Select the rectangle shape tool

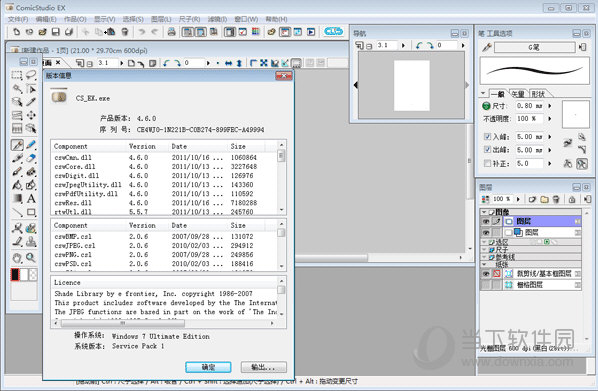31,212
